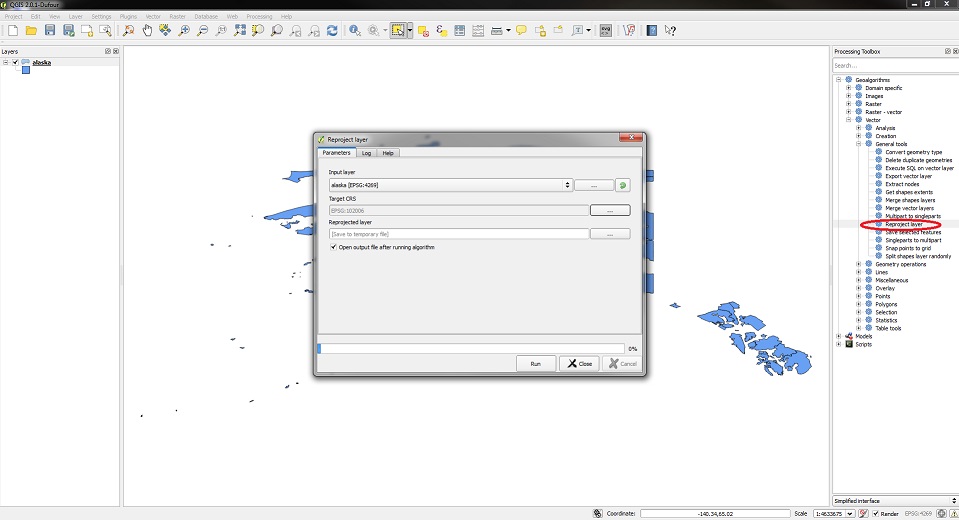Image resolution: width=959 pixels, height=520 pixels.
Task: Click the Input layer browse button
Action: tap(594, 185)
